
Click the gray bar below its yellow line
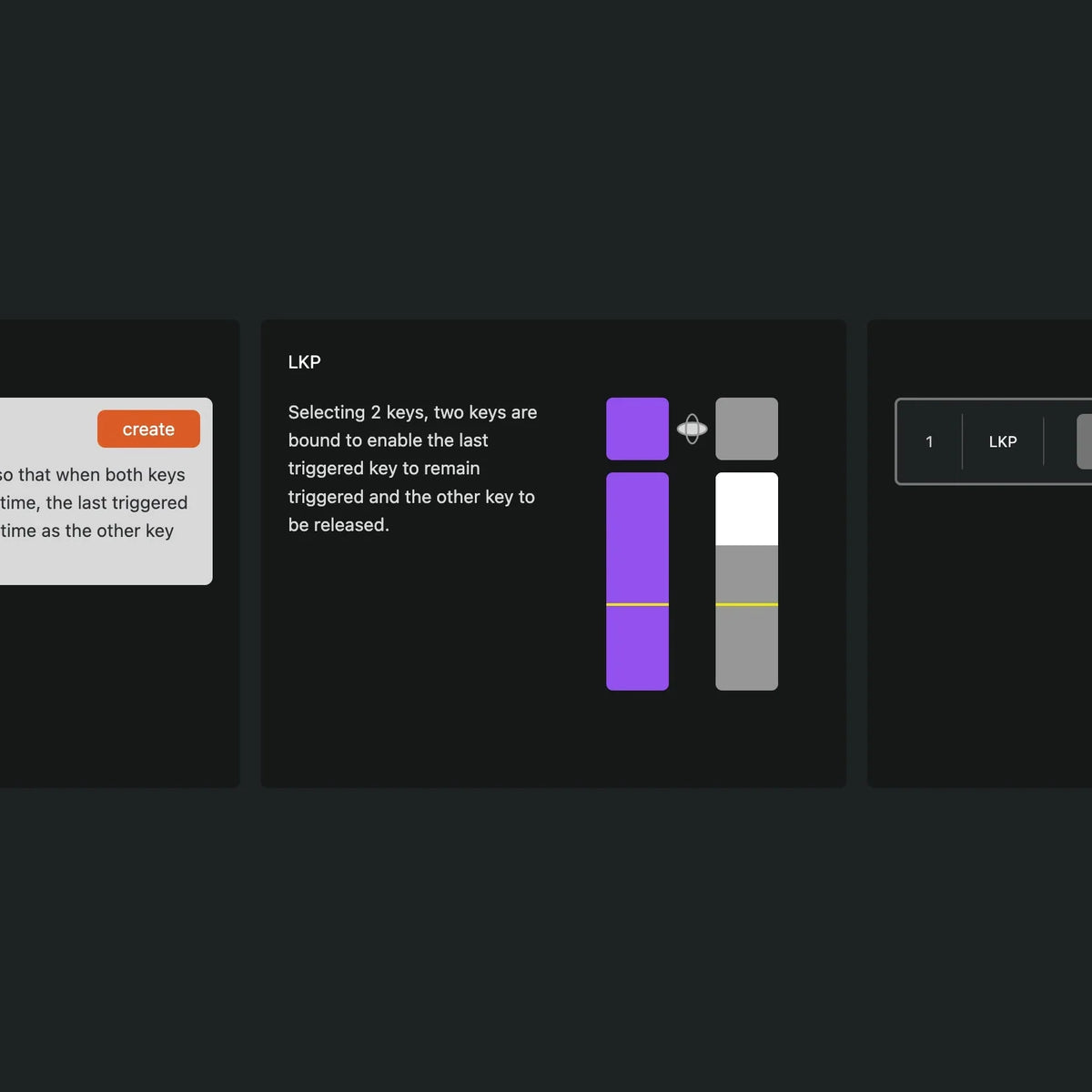tap(746, 648)
